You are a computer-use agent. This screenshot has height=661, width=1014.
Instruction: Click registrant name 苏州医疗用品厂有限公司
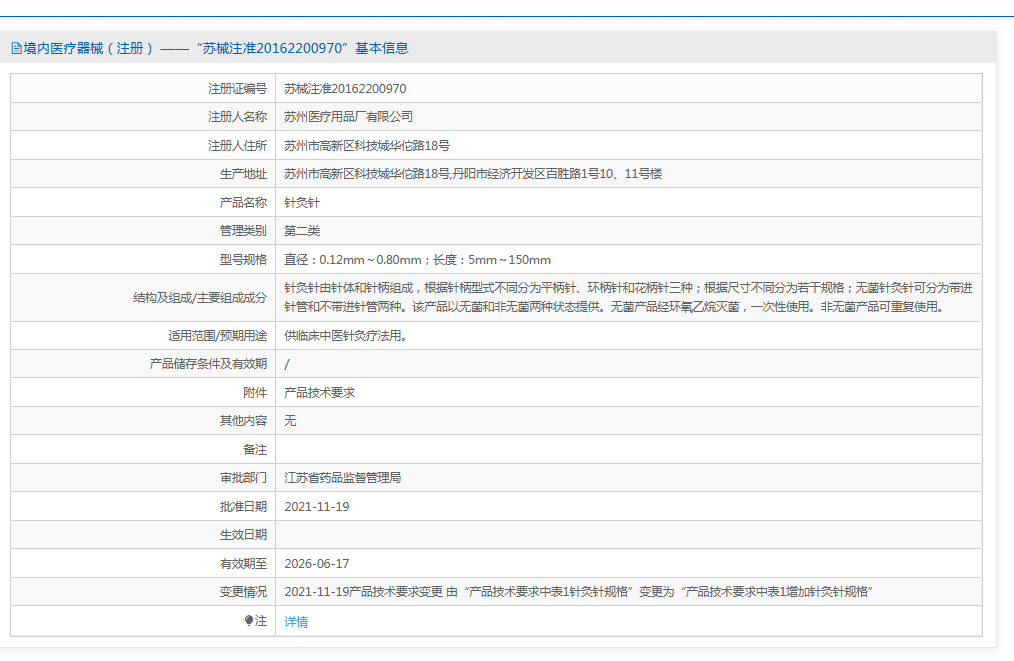(x=349, y=117)
